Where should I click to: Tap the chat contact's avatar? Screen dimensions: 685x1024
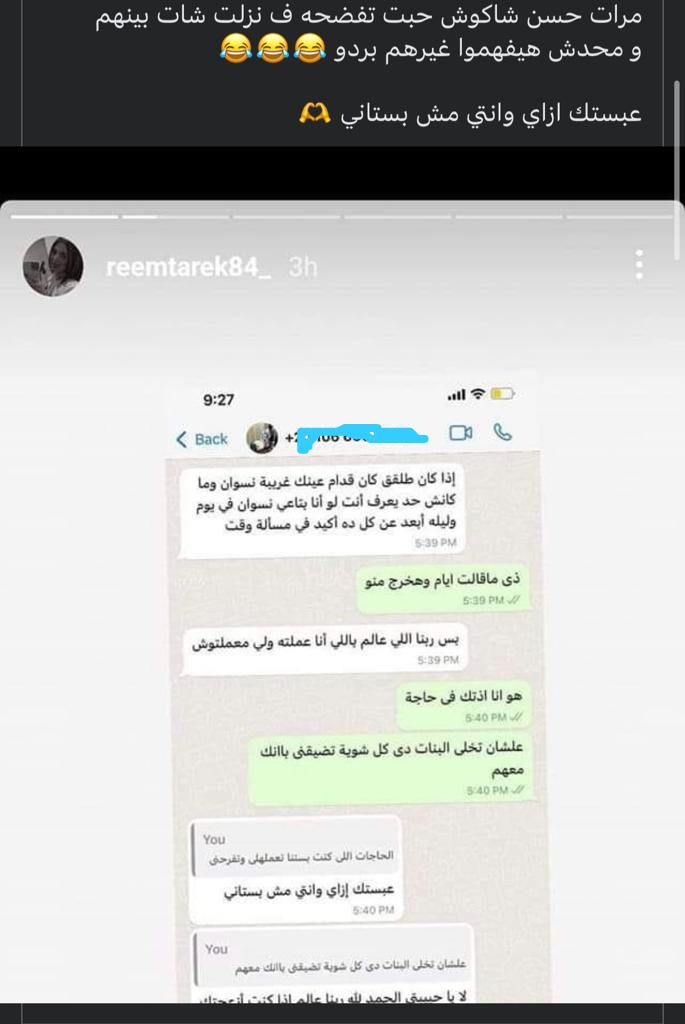tap(262, 438)
